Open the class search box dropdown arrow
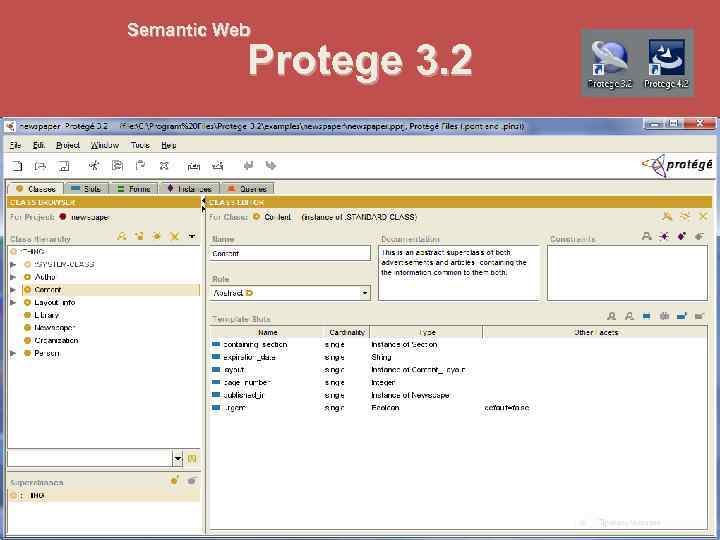Screen dimensions: 720x540 tap(178, 458)
